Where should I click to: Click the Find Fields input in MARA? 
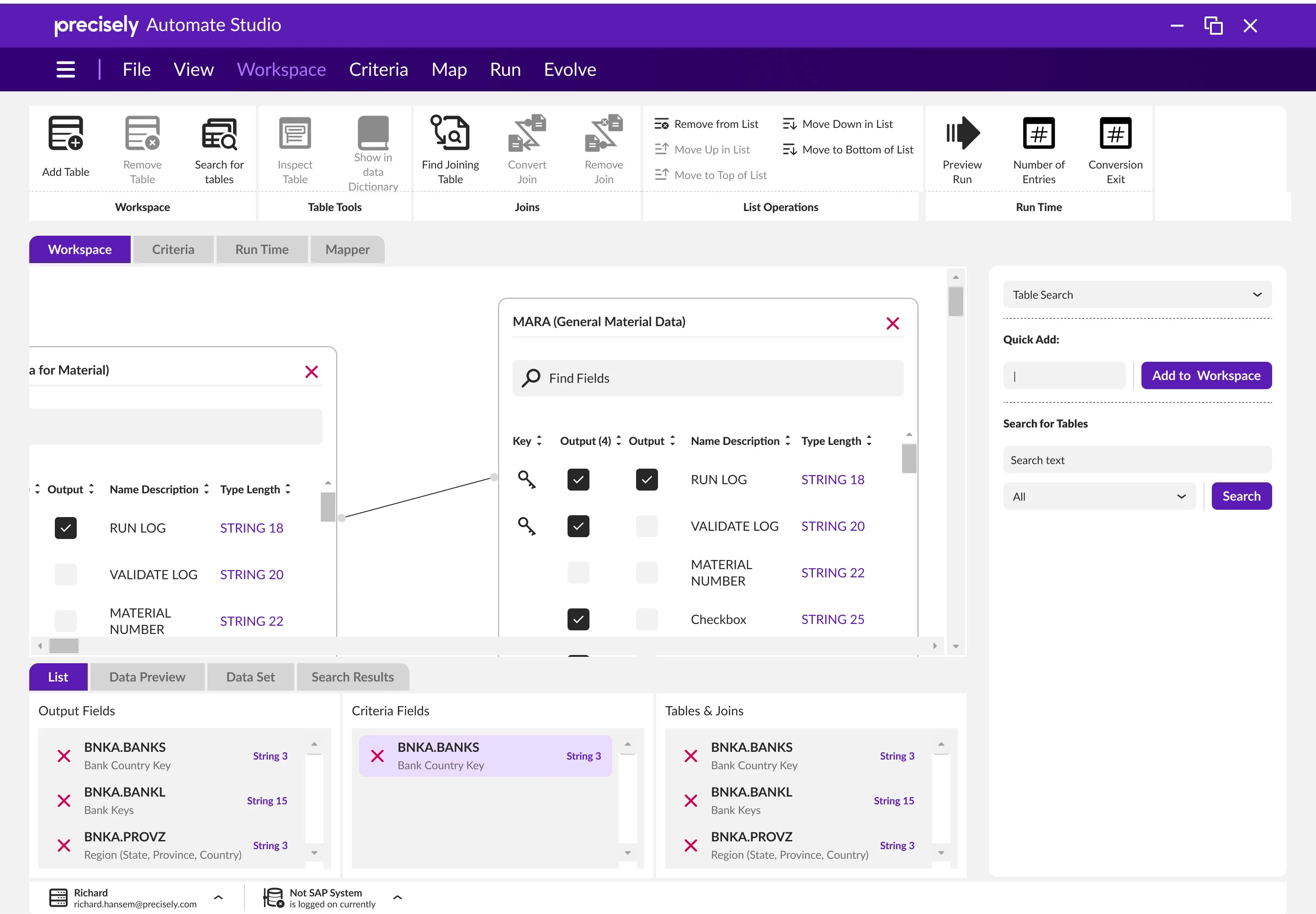click(707, 378)
